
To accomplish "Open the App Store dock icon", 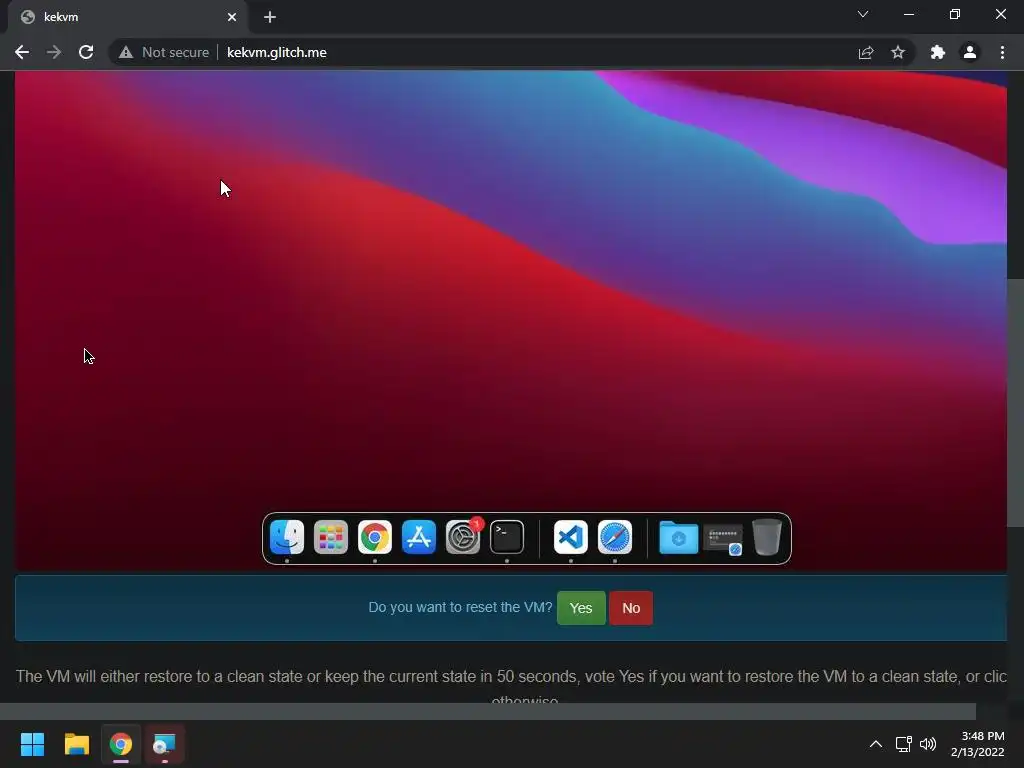I will 419,537.
